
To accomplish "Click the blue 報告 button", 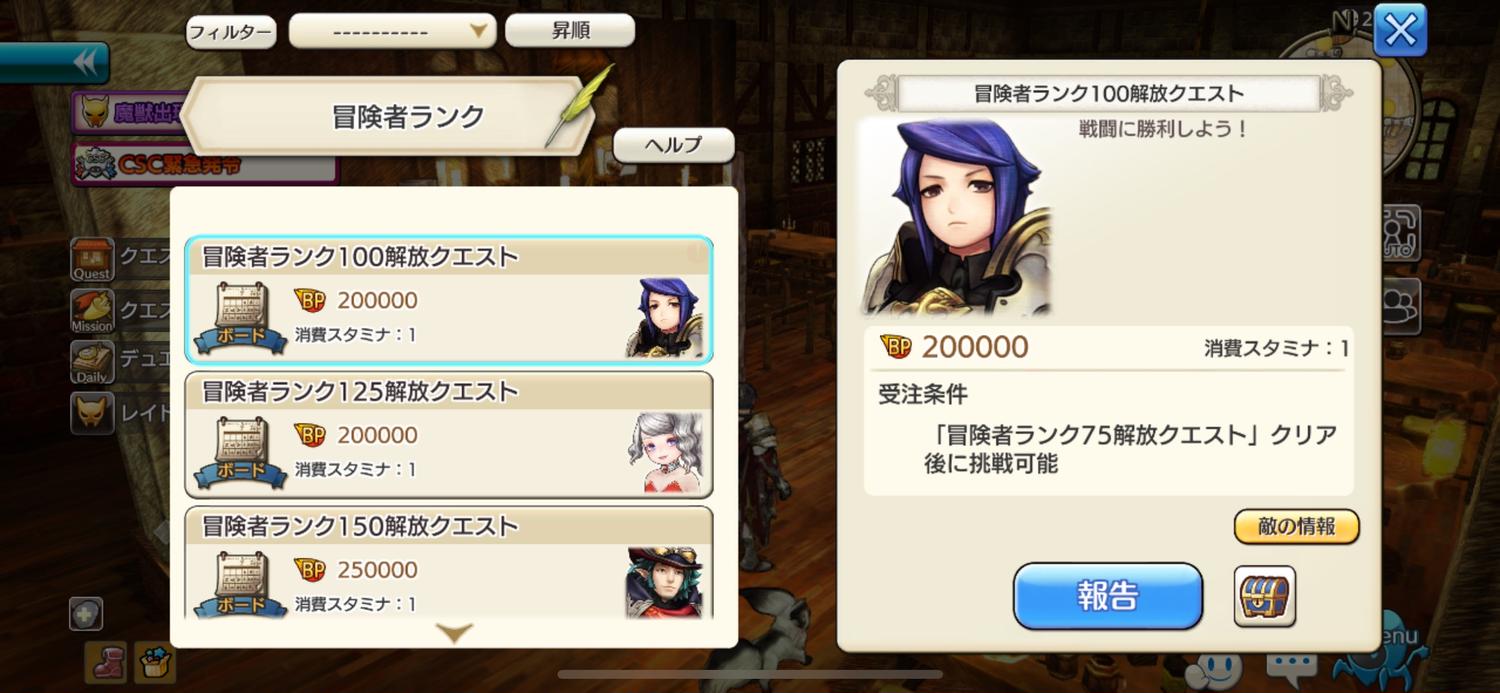I will click(x=1108, y=596).
